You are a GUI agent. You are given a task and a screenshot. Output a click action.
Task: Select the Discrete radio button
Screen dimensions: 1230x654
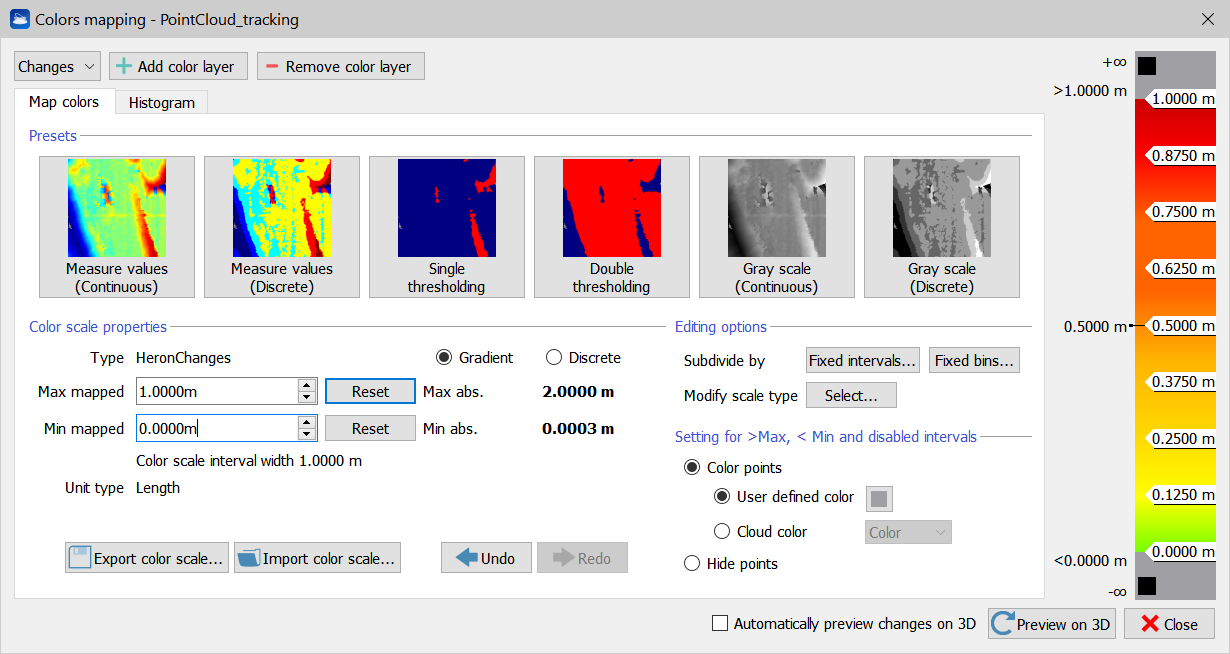(554, 358)
